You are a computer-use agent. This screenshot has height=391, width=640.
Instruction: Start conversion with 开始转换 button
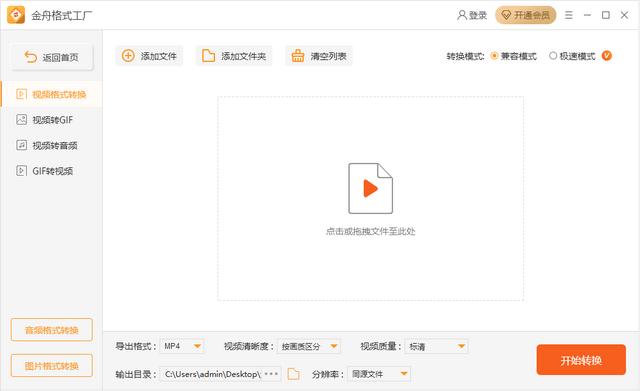tap(581, 360)
